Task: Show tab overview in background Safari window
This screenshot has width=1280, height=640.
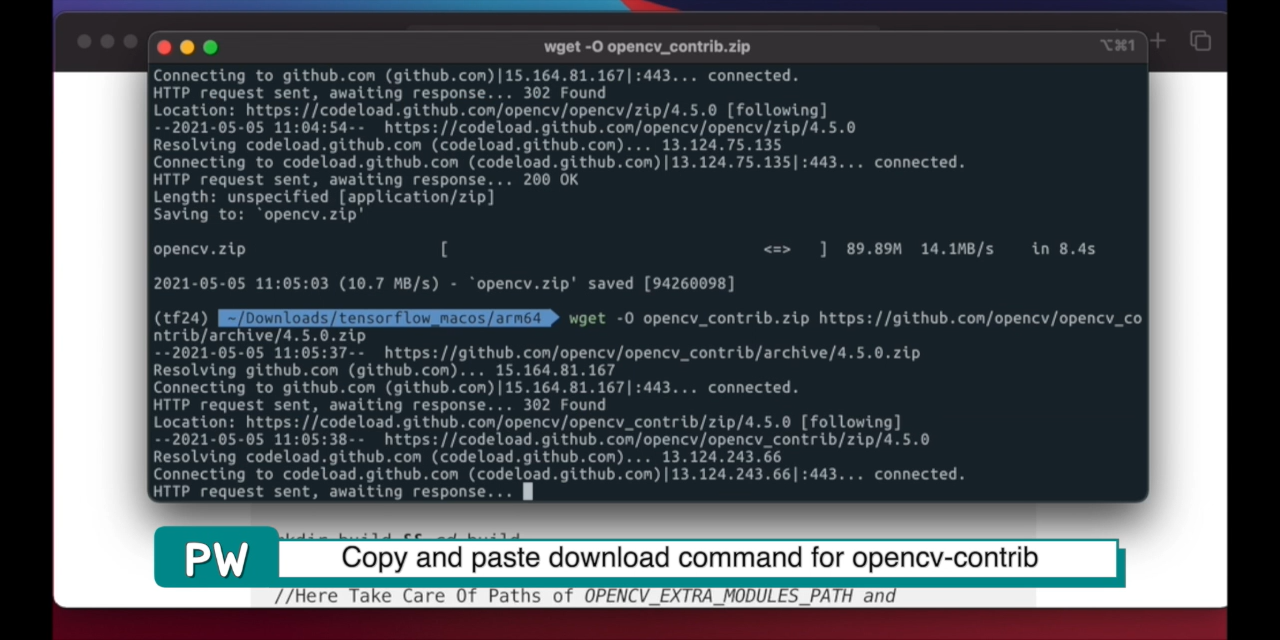Action: pos(1200,41)
